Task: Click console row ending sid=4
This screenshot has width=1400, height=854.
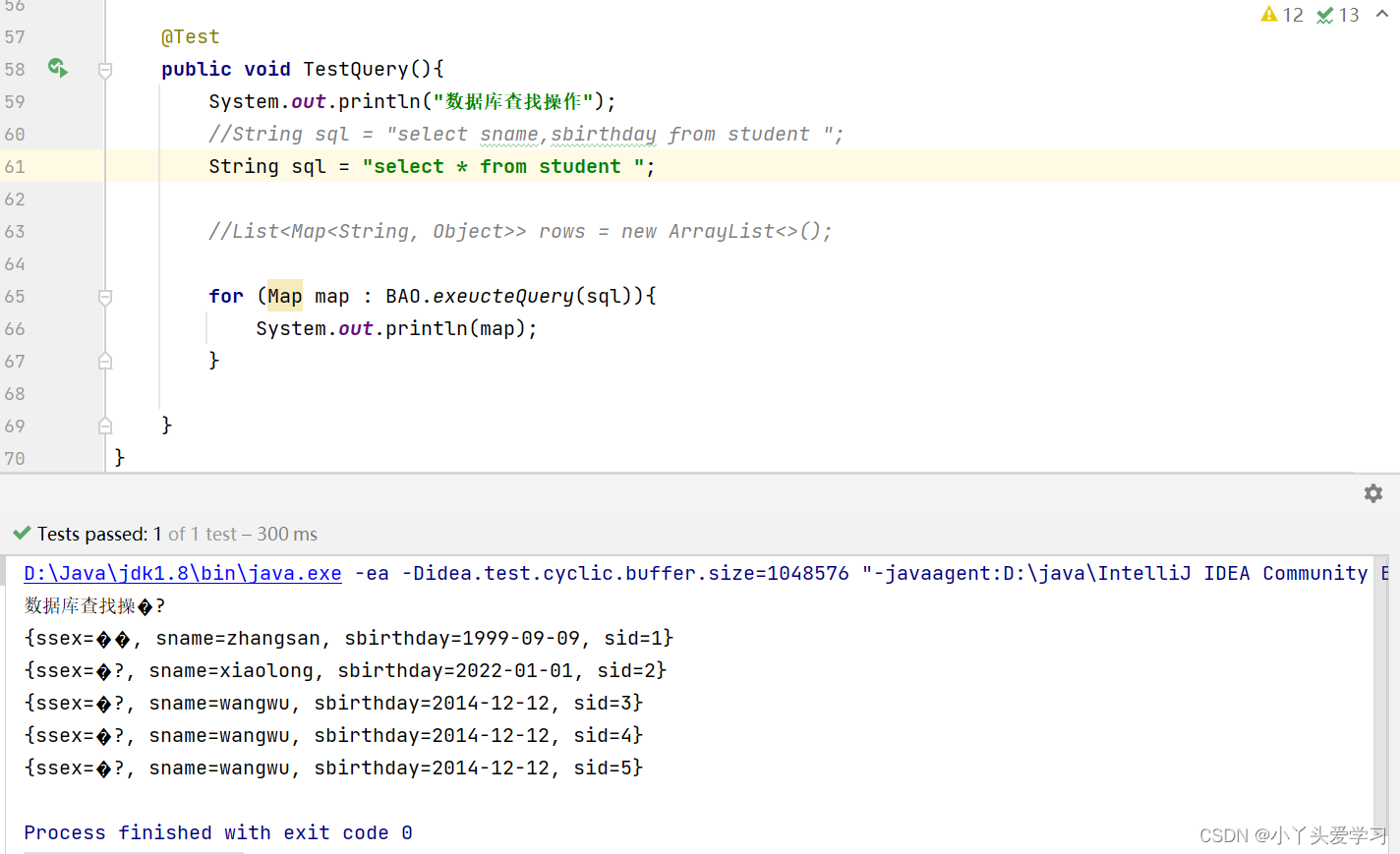Action: coord(333,735)
